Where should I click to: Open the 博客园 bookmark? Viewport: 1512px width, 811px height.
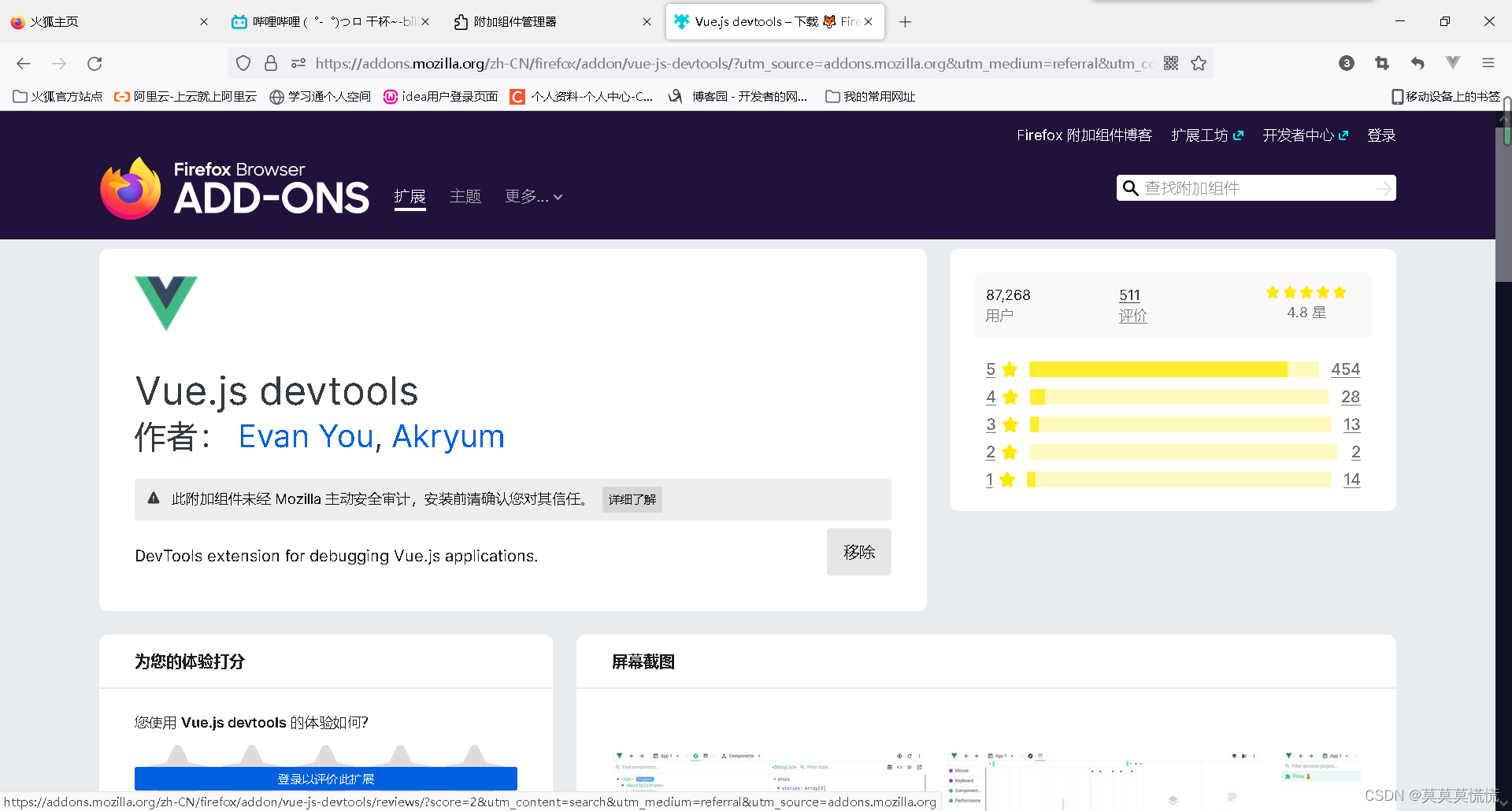click(x=738, y=97)
